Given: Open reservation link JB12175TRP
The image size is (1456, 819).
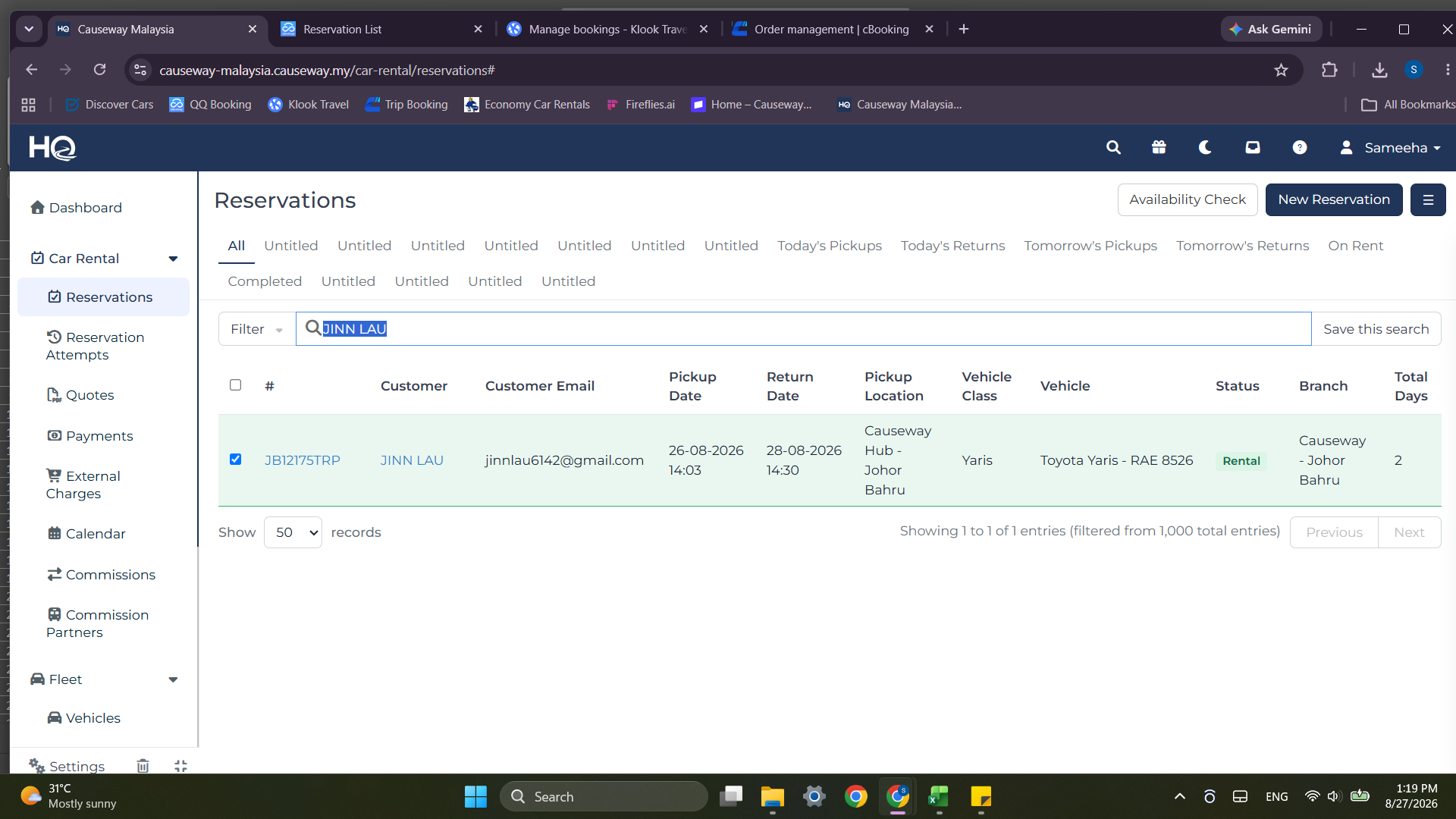Looking at the screenshot, I should click(x=302, y=460).
